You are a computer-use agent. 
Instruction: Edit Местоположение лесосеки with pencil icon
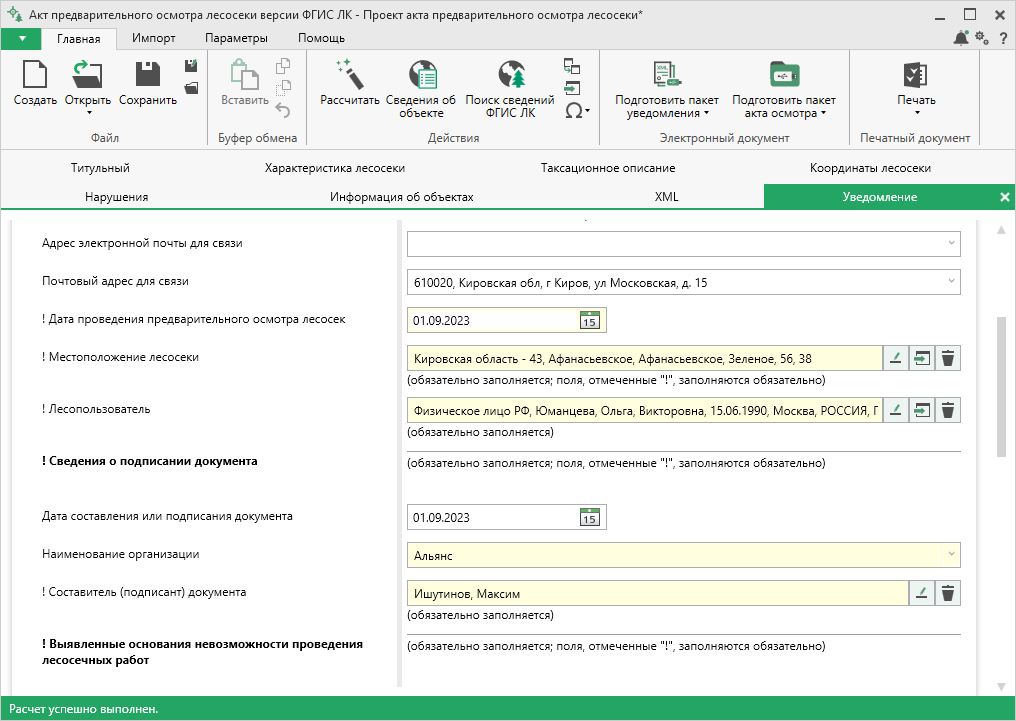895,358
